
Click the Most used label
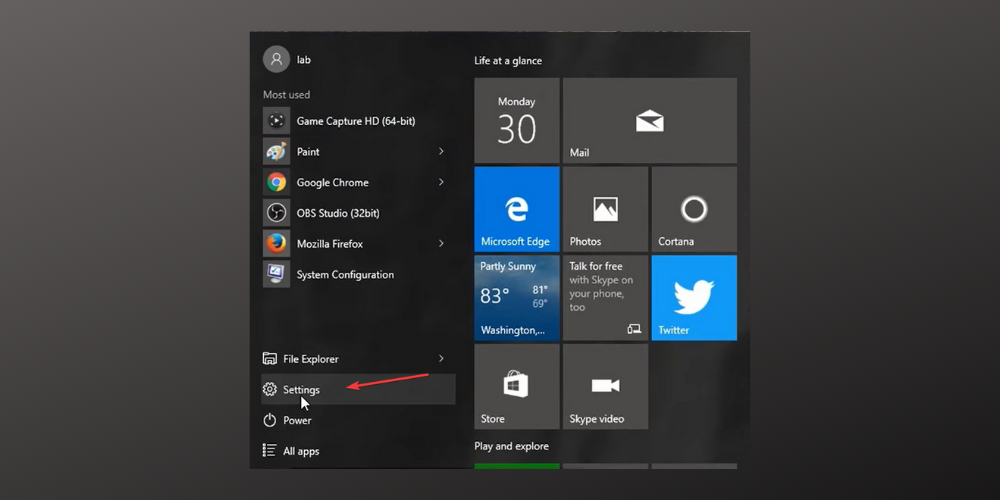[286, 94]
